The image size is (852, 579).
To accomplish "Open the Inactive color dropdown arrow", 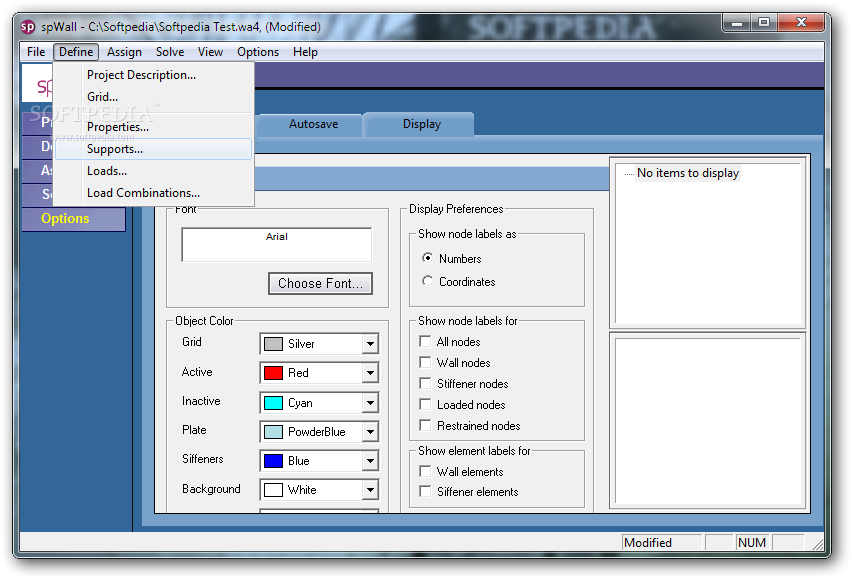I will 370,403.
